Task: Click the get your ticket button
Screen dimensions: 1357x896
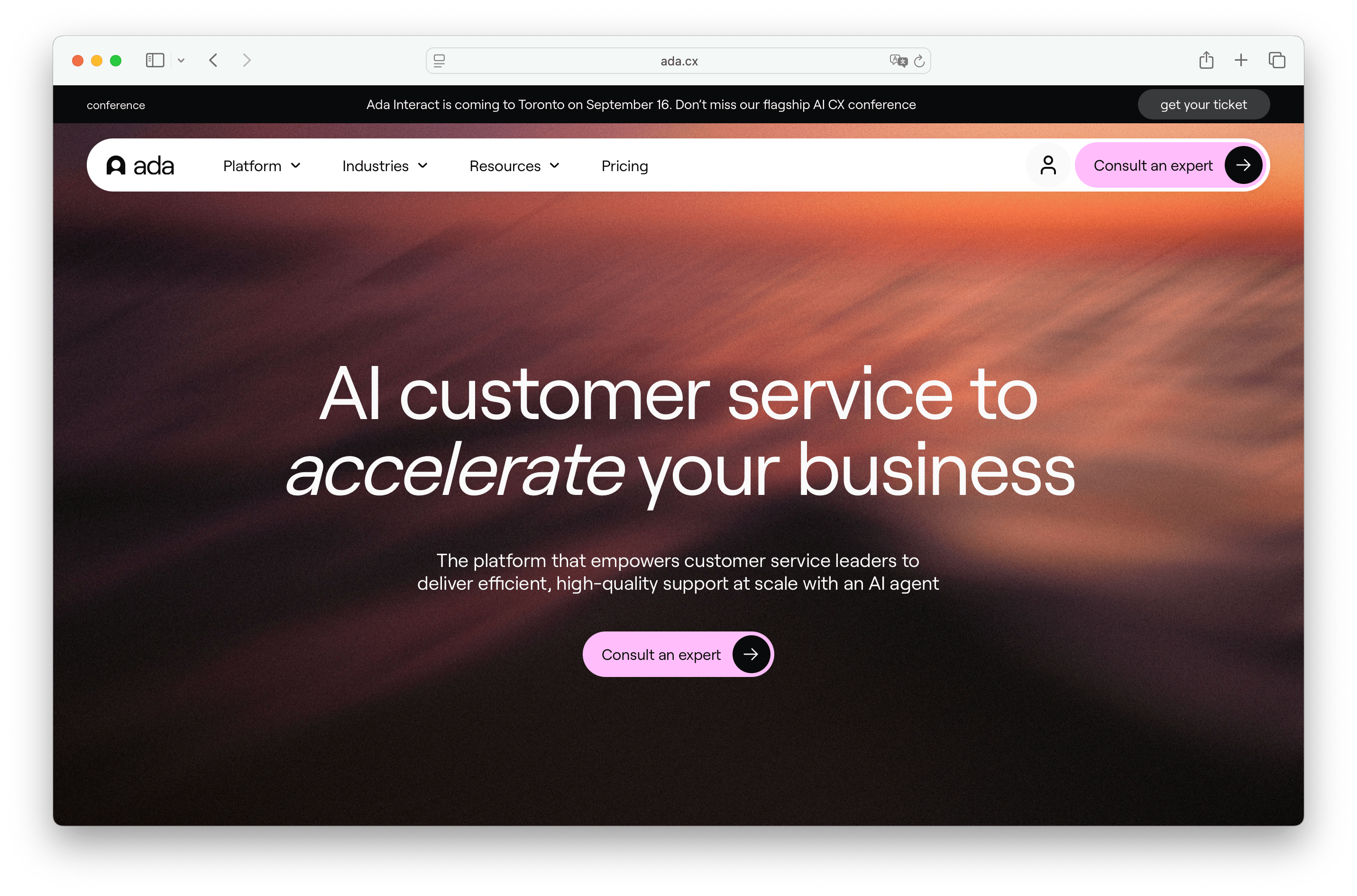Action: coord(1203,105)
